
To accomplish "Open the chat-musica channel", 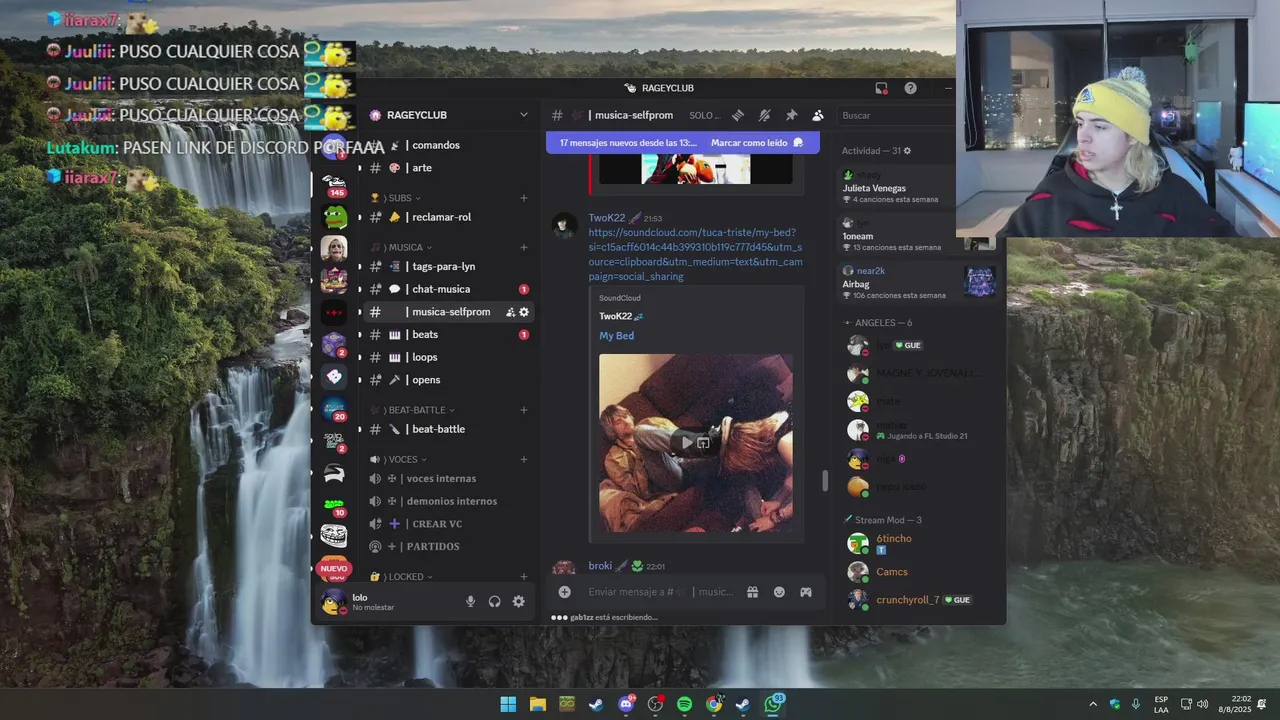I will pos(449,289).
